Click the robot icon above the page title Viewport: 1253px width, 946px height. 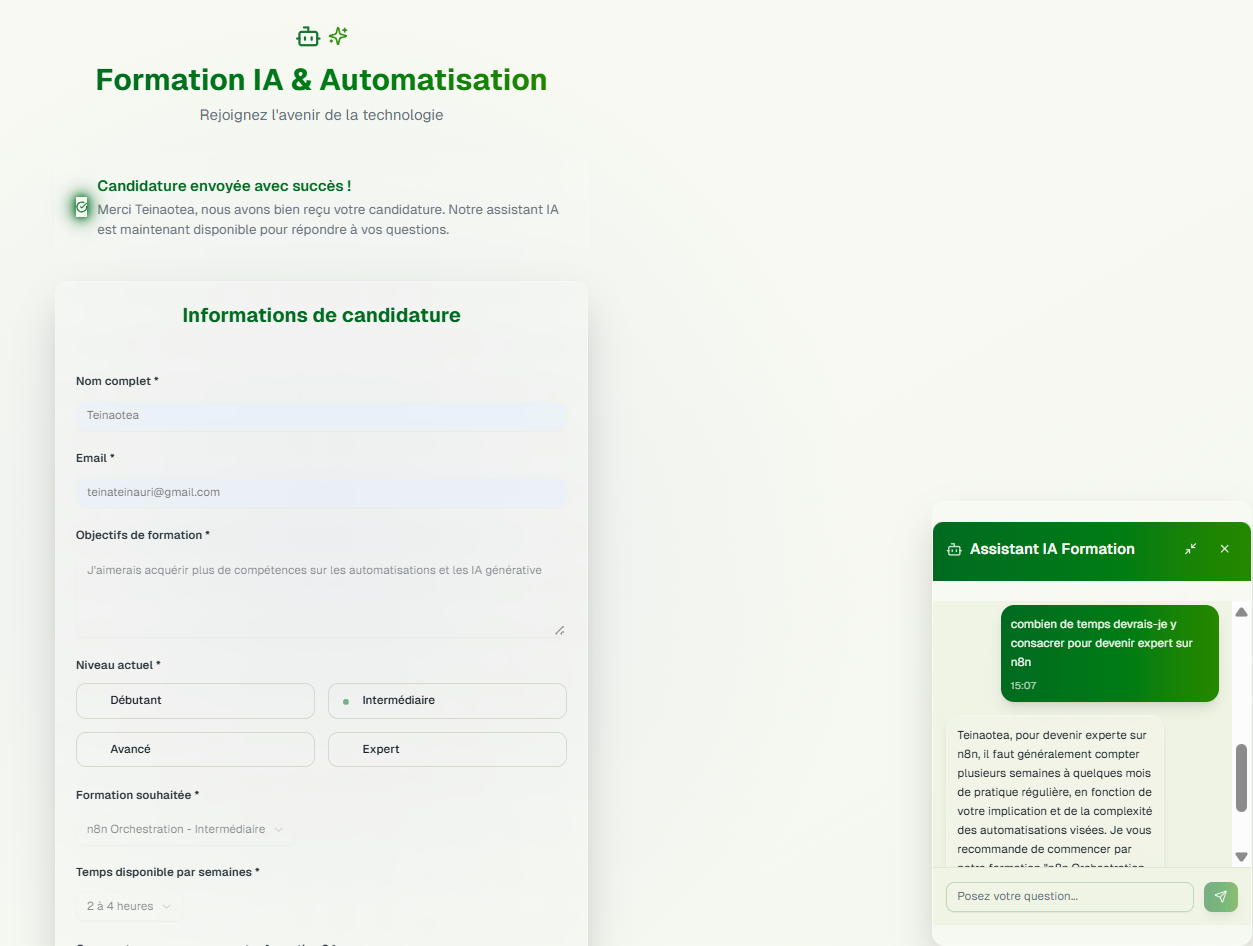[308, 37]
